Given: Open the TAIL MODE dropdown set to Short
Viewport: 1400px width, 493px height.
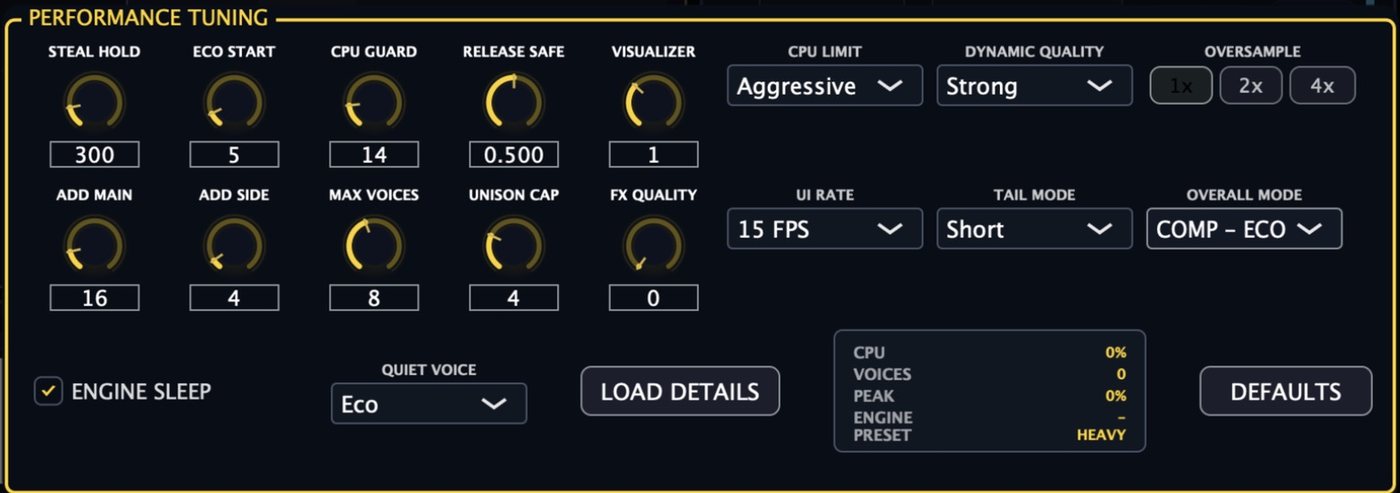Looking at the screenshot, I should (1035, 229).
